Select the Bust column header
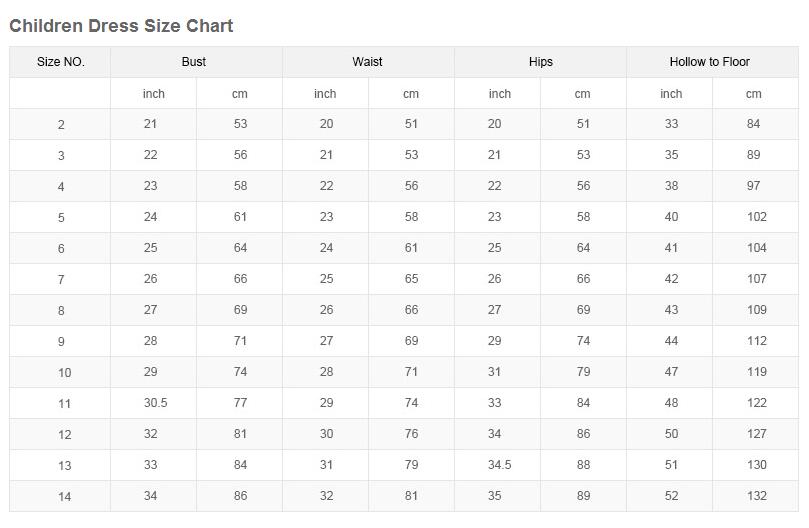This screenshot has width=809, height=528. [x=194, y=62]
